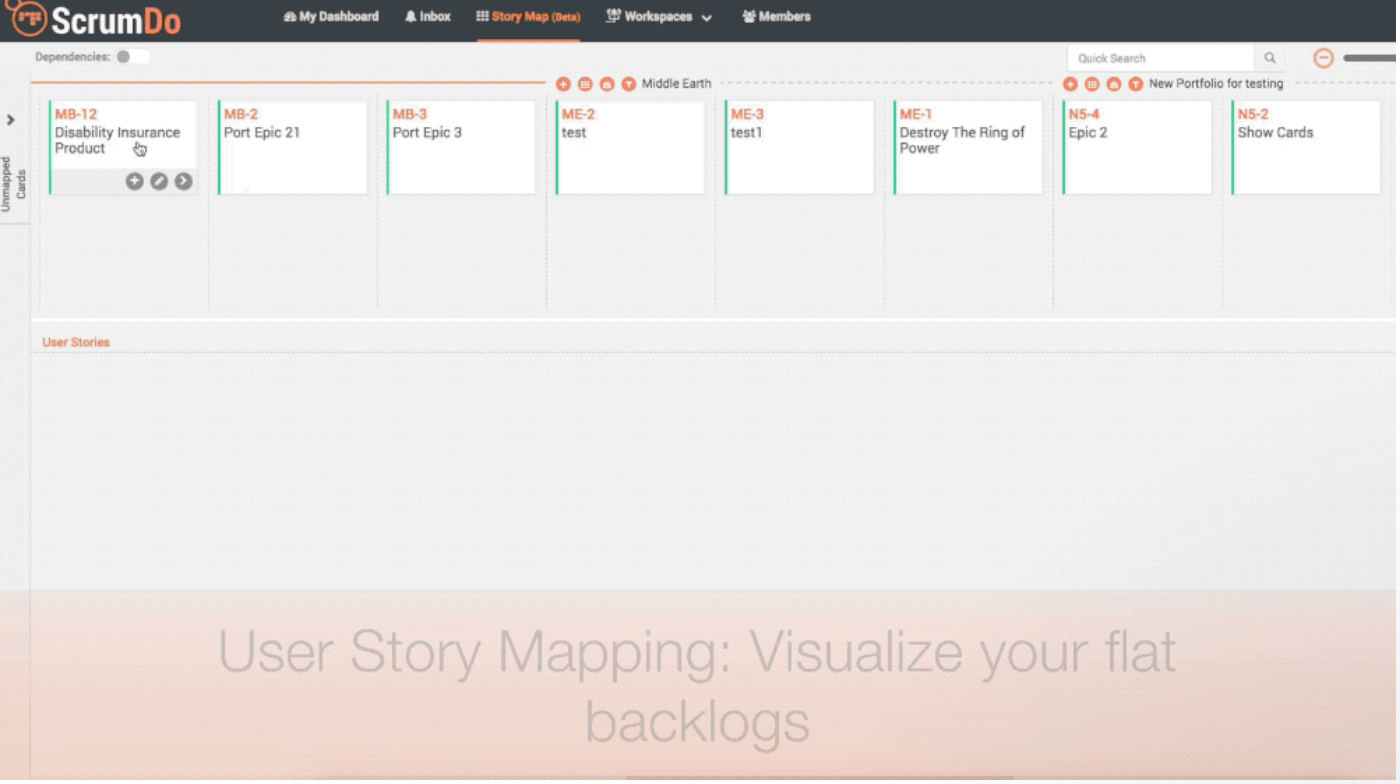Image resolution: width=1400 pixels, height=784 pixels.
Task: Add a card to Middle Earth workspace
Action: [564, 85]
